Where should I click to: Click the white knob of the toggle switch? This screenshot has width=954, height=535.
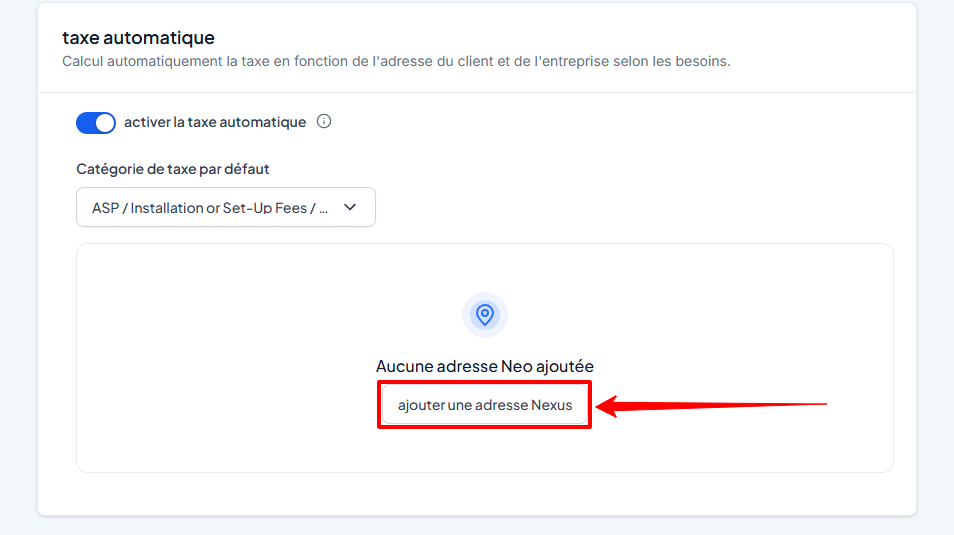click(105, 122)
